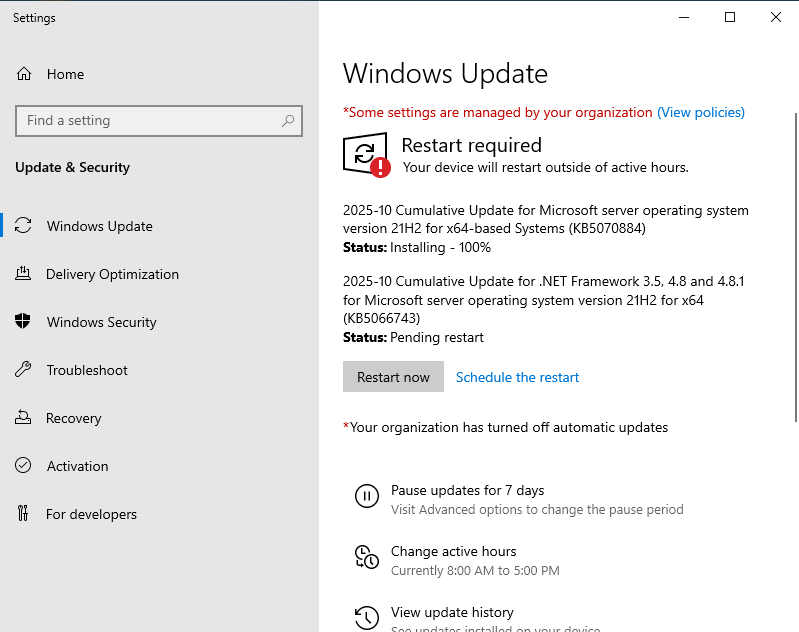Navigate to Recovery options

coord(73,418)
